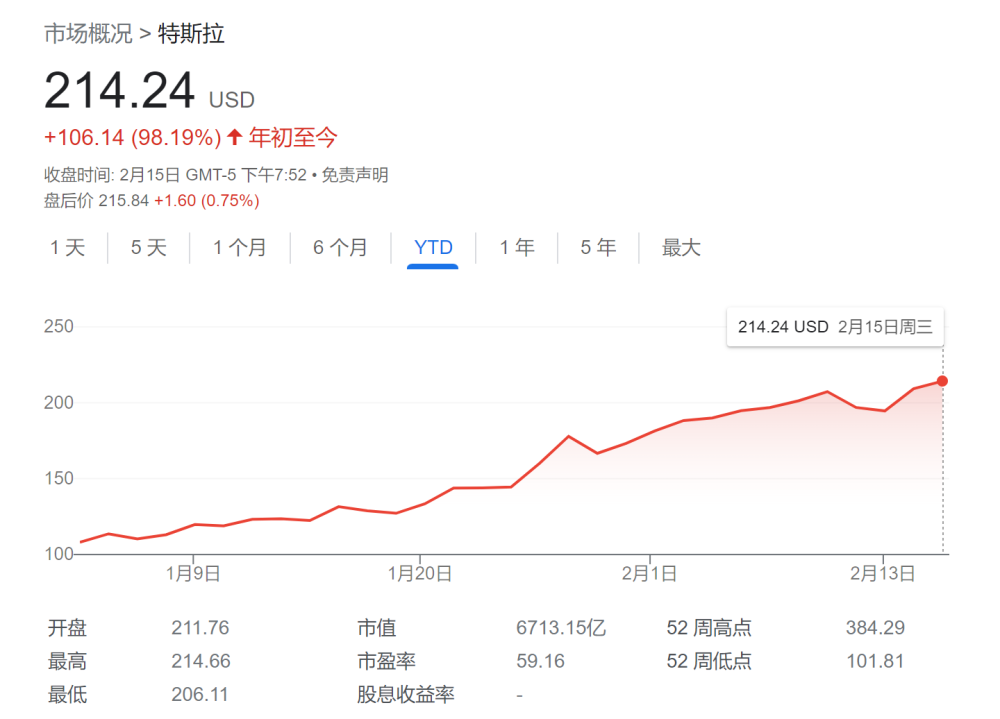Click the 1月9日 axis date marker

tap(193, 574)
